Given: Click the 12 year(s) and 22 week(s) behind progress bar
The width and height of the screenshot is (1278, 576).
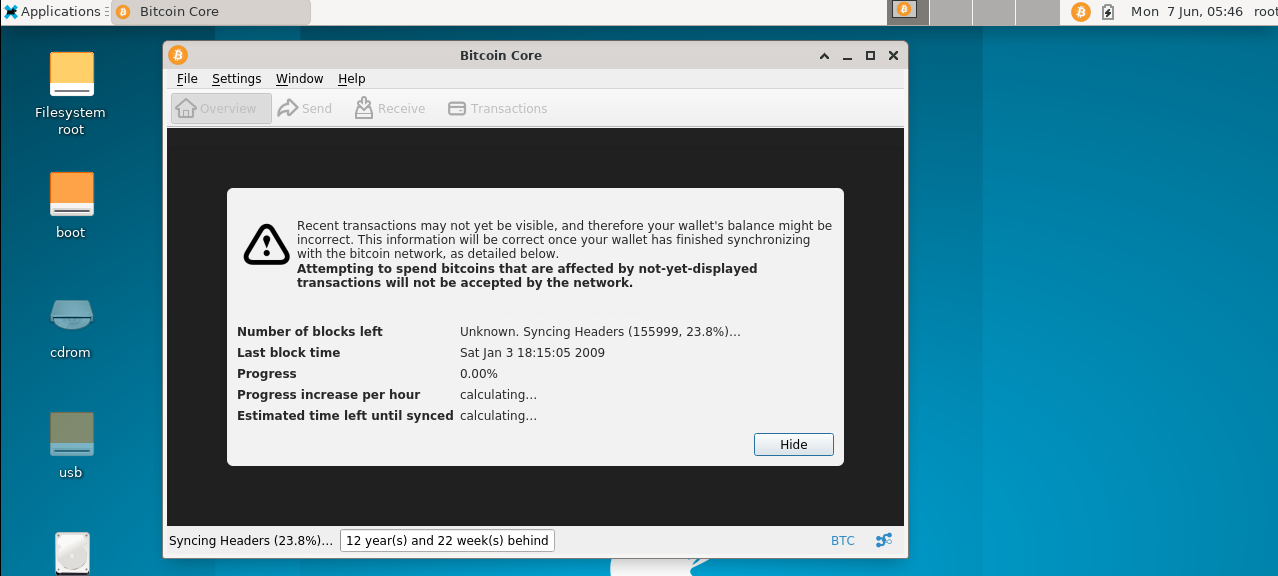Looking at the screenshot, I should point(447,541).
